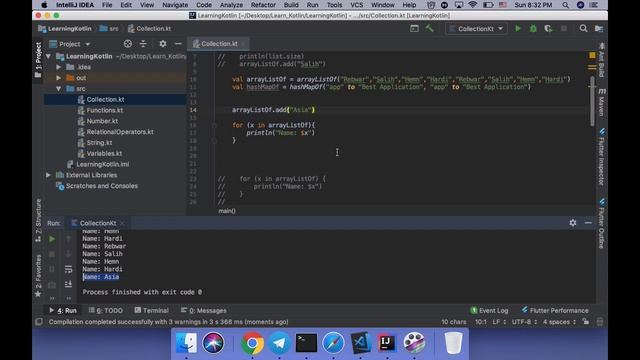640x360 pixels.
Task: Click the Stop icon in Run panel
Action: click(52, 254)
